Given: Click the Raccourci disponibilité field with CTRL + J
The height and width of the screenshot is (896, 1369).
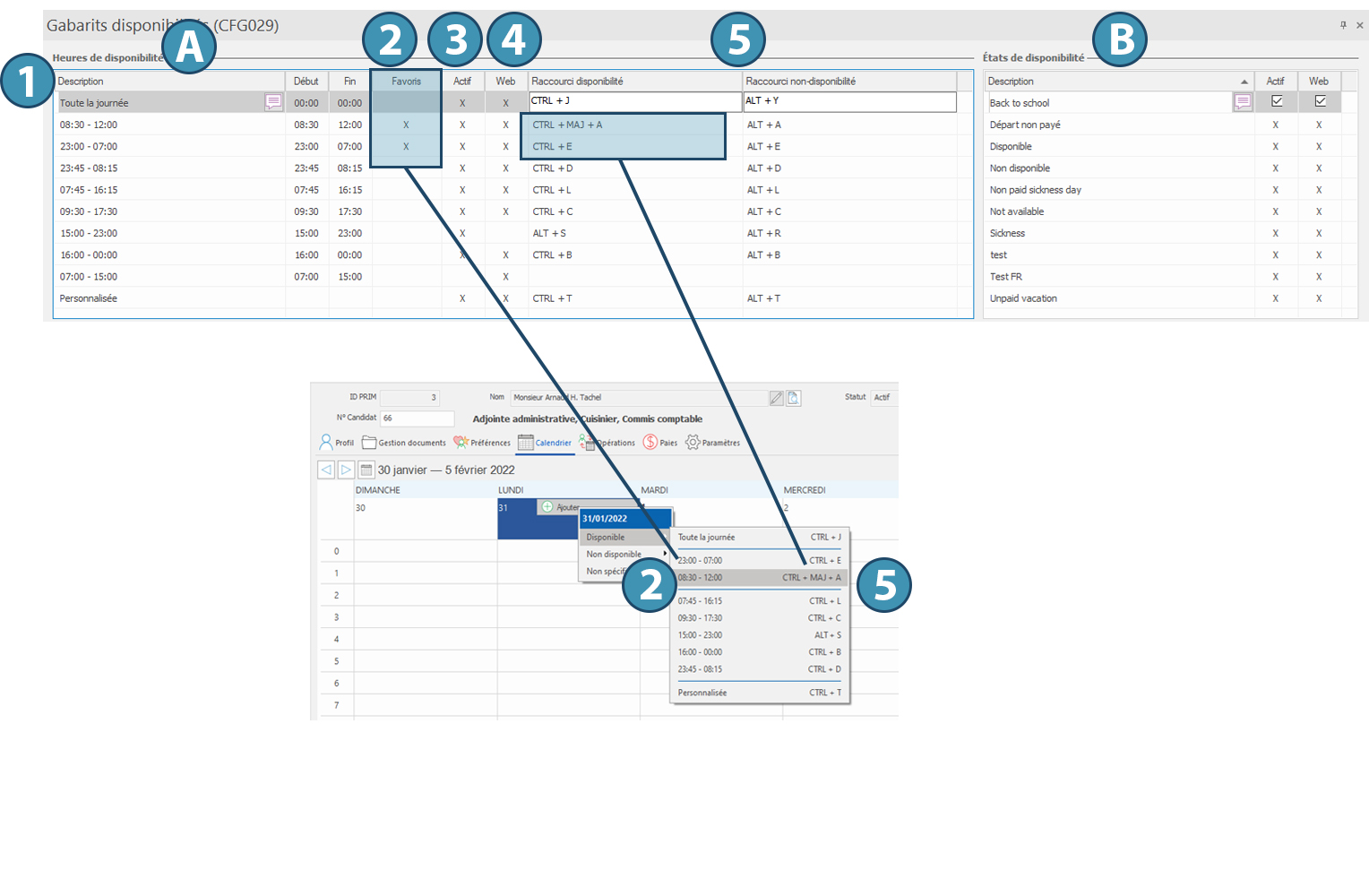Looking at the screenshot, I should click(x=634, y=101).
